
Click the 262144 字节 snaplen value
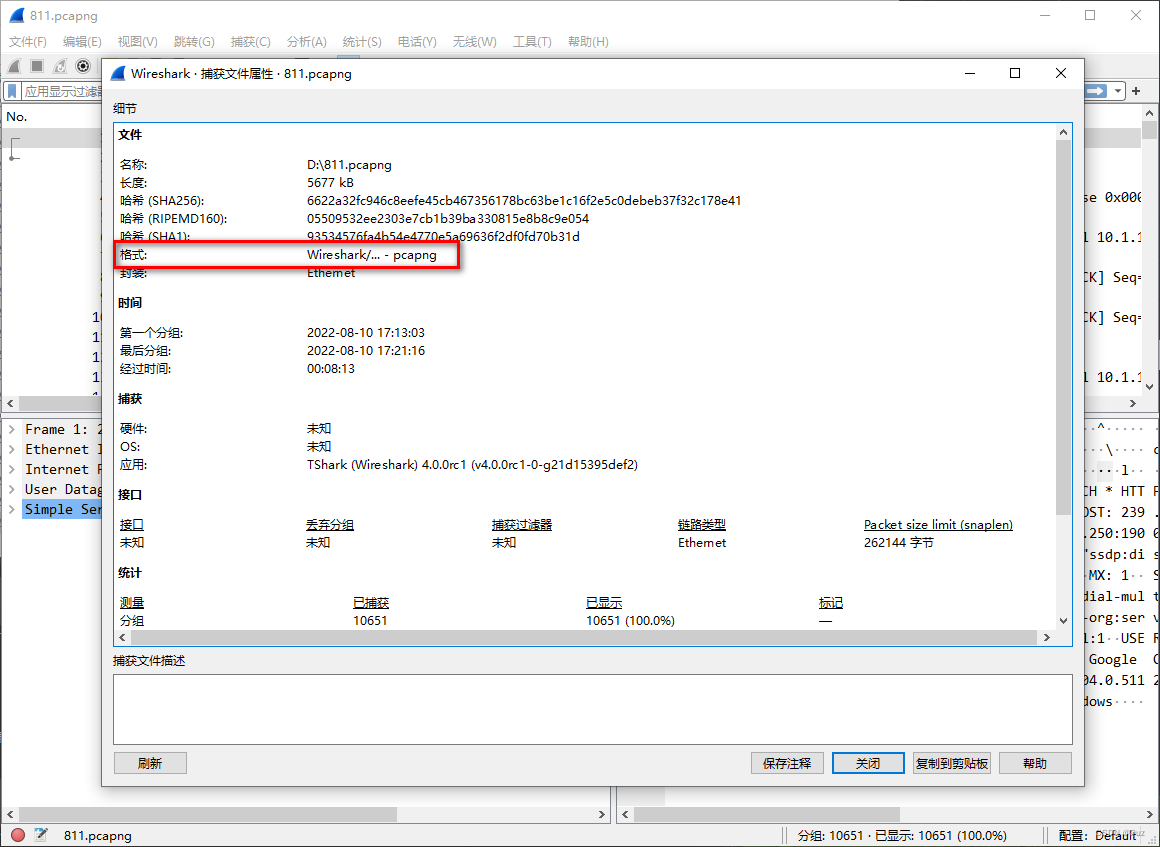(x=898, y=542)
